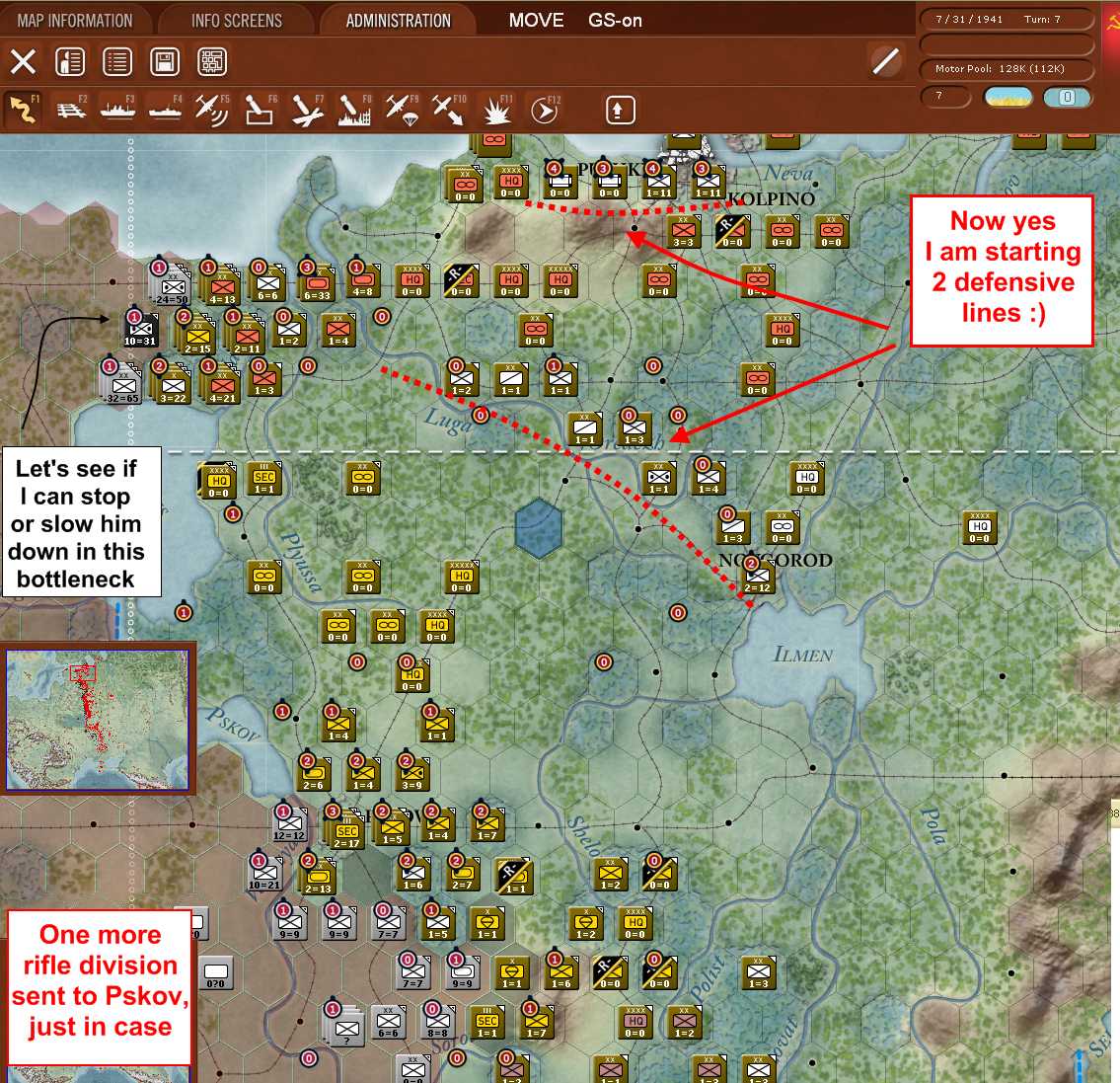1120x1083 pixels.
Task: Switch to the ADMINISTRATION tab
Action: click(x=399, y=21)
